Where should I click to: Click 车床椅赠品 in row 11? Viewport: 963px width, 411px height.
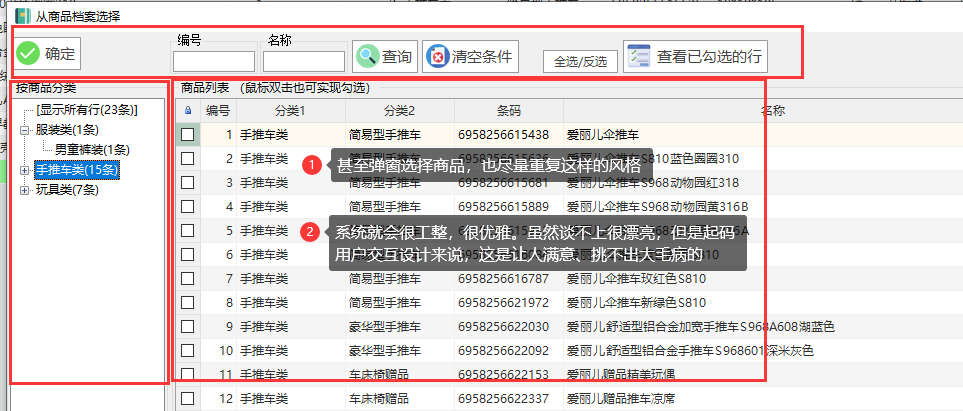379,374
